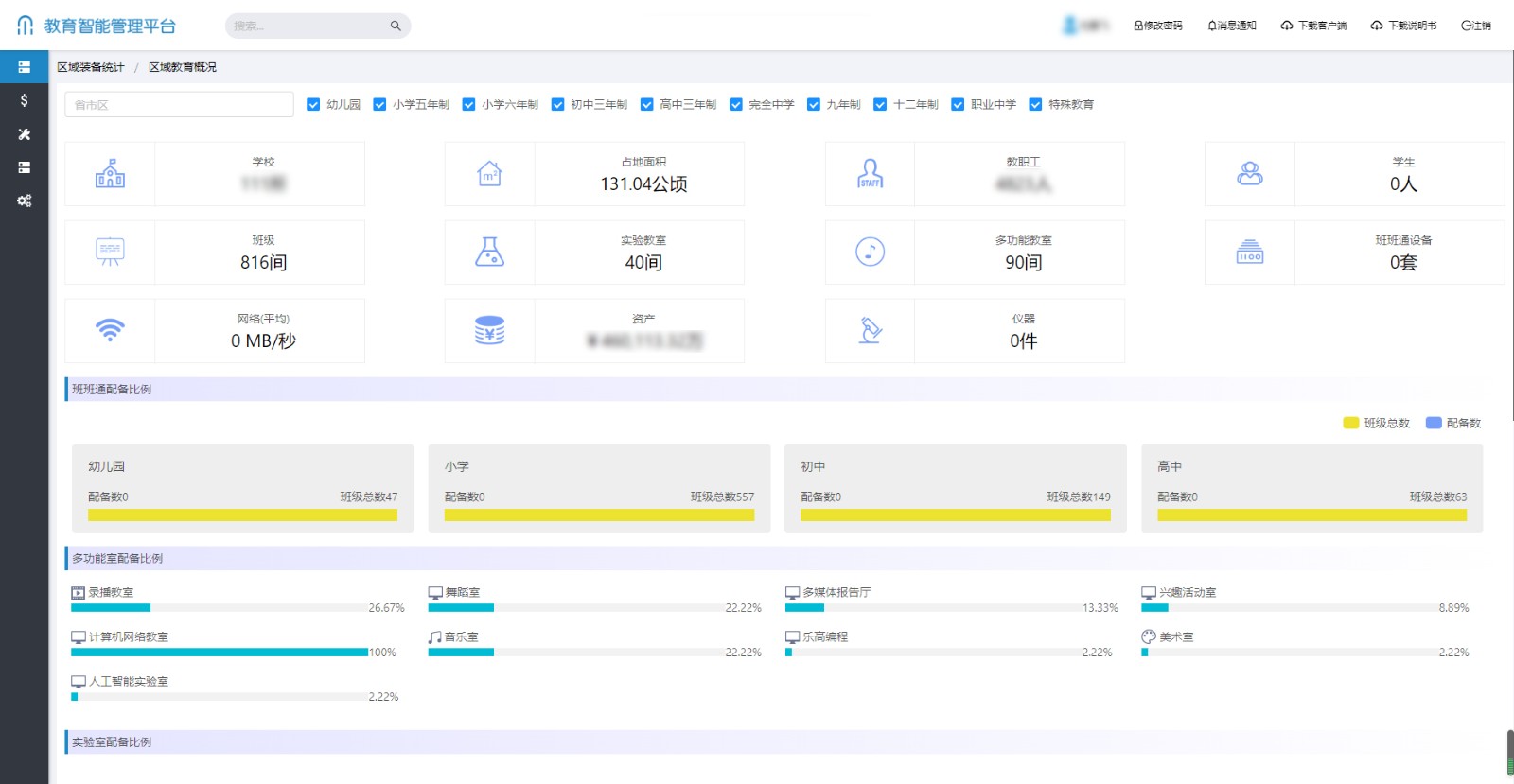Image resolution: width=1514 pixels, height=784 pixels.
Task: Uncheck the 幼儿园 checkbox
Action: click(x=313, y=105)
